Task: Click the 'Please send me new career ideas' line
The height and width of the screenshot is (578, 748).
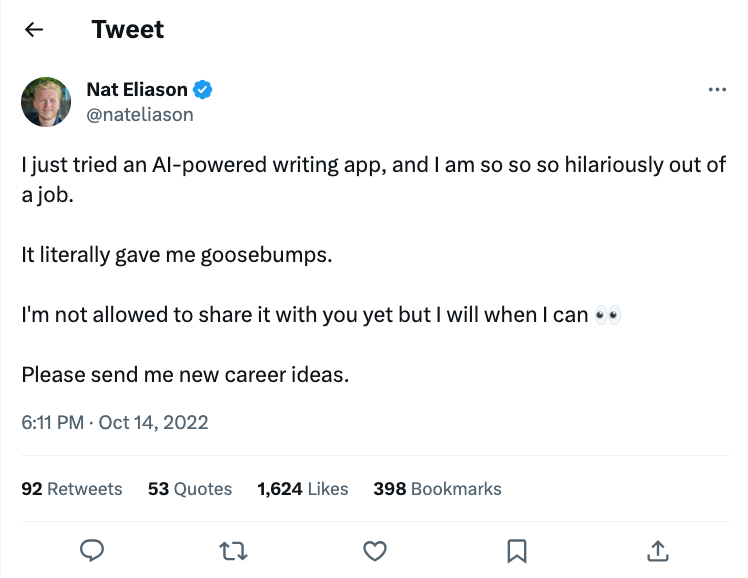Action: [186, 376]
